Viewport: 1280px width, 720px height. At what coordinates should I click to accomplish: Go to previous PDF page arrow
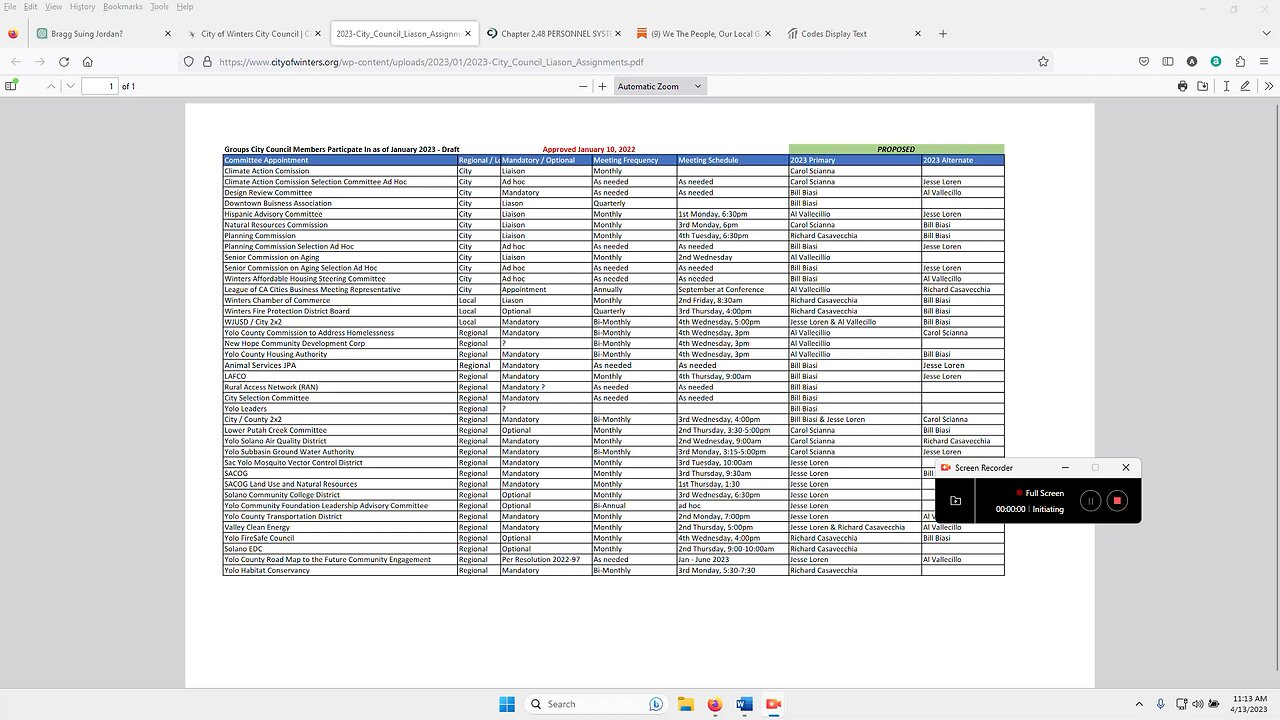click(x=51, y=86)
